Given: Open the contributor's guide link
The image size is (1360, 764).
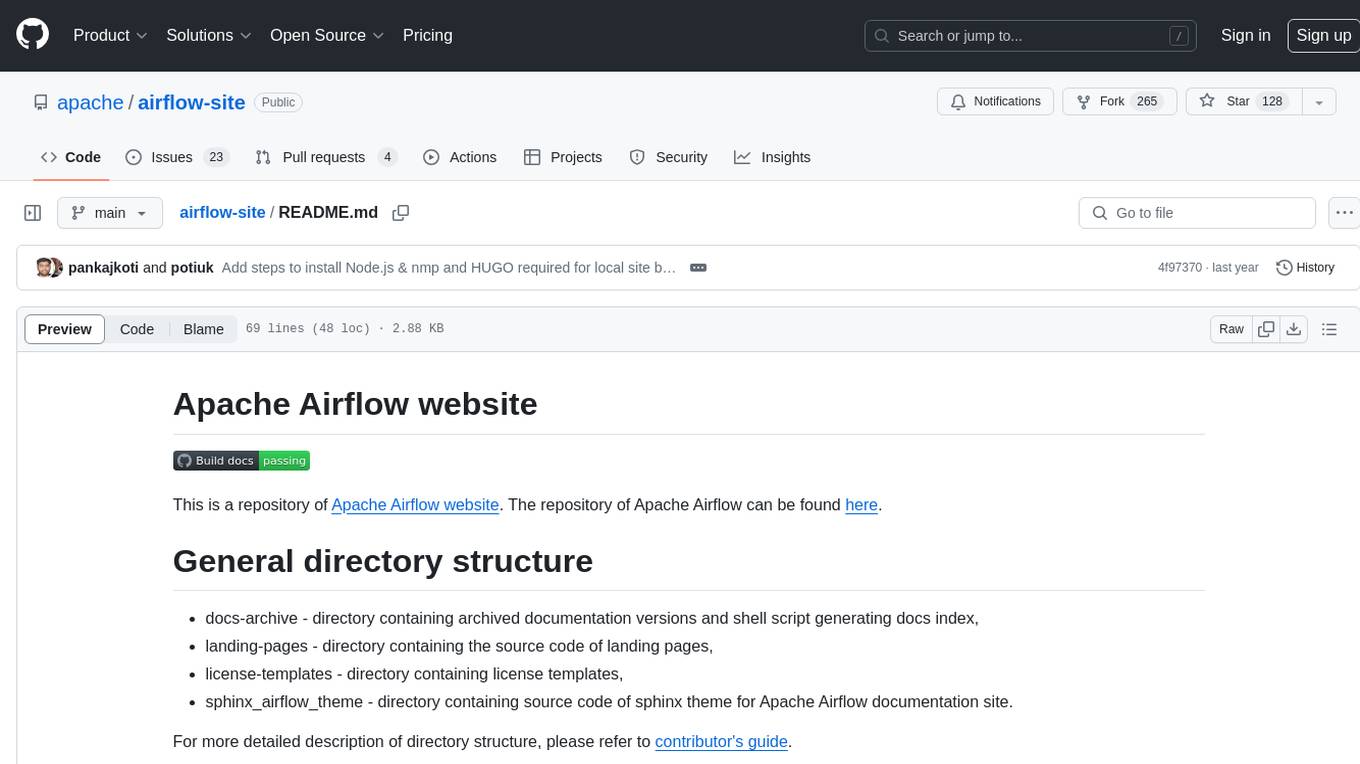Looking at the screenshot, I should click(x=722, y=742).
